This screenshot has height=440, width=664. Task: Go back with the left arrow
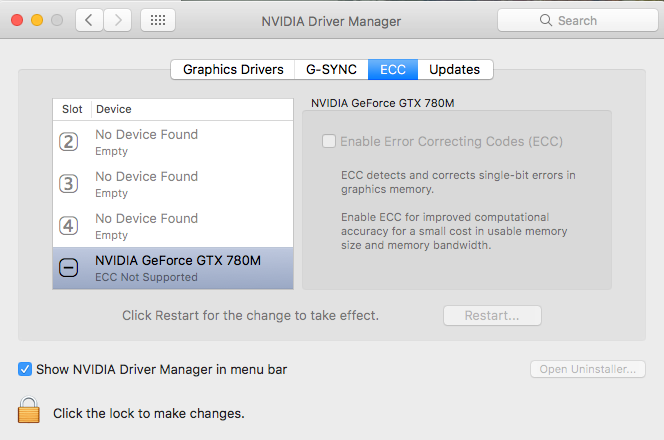tap(89, 20)
